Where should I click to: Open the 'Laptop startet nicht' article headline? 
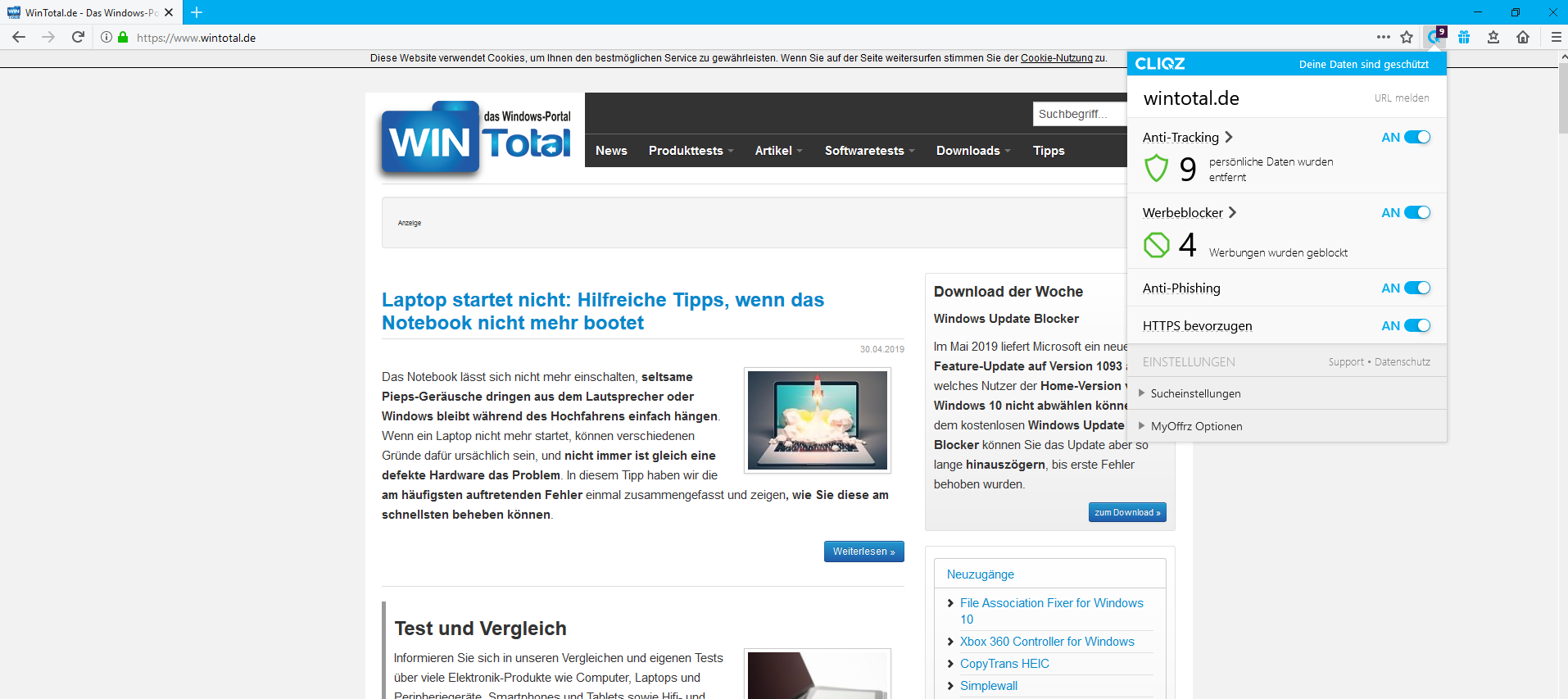tap(603, 311)
